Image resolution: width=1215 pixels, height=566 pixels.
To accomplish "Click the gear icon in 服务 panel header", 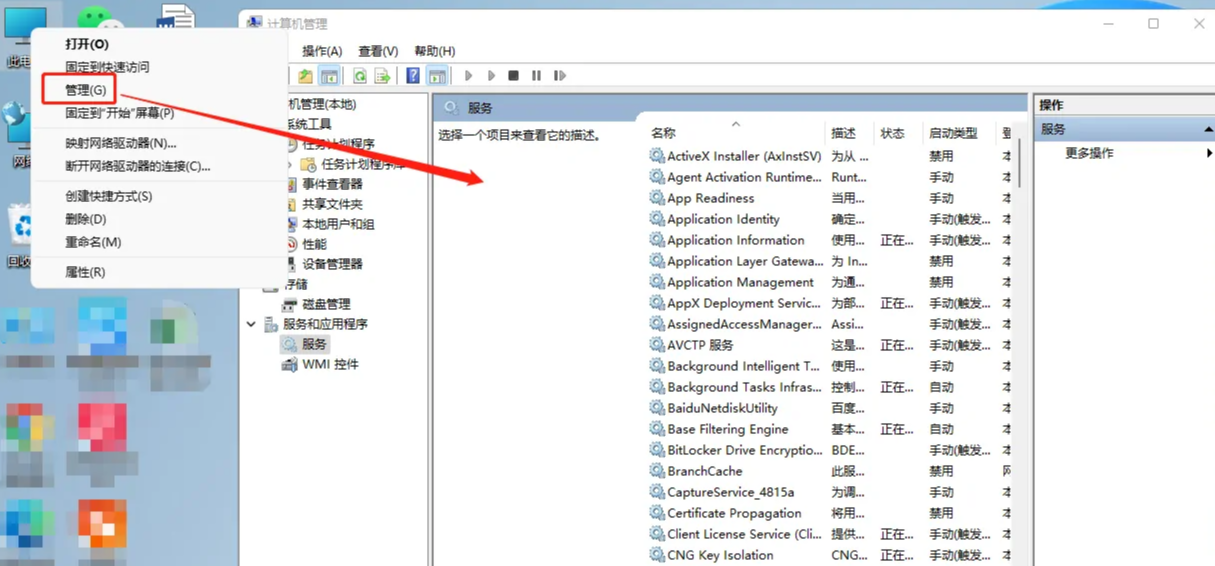I will coord(451,107).
